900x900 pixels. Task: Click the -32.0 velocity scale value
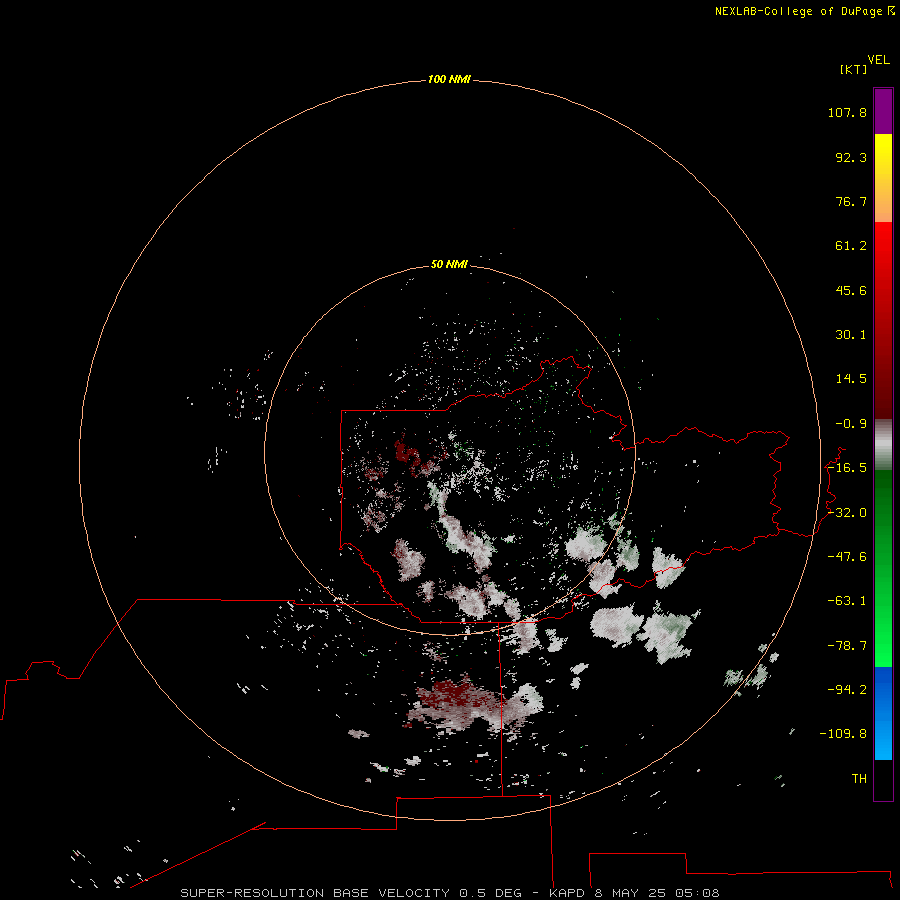847,513
